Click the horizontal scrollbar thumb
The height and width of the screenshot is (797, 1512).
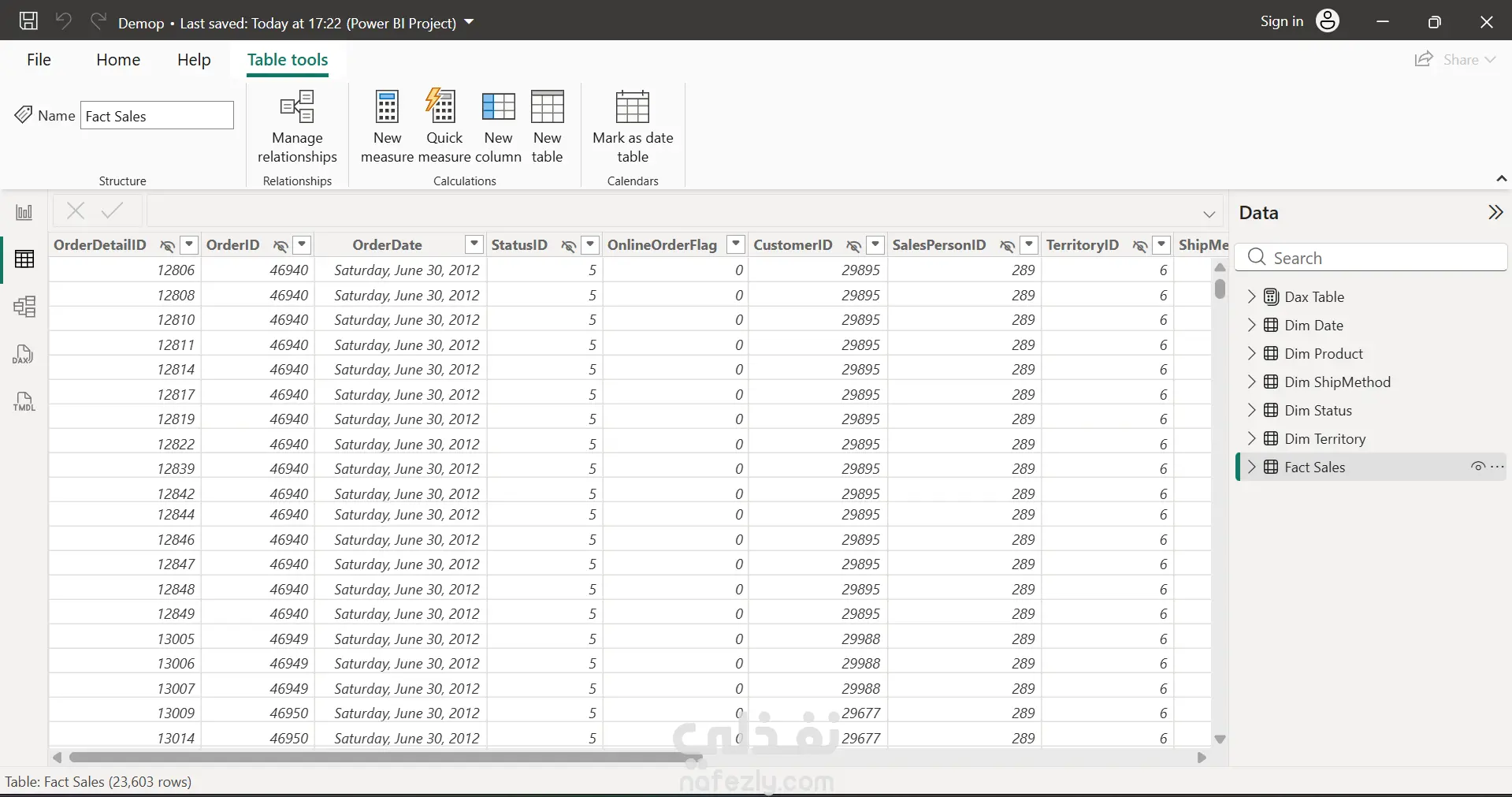pyautogui.click(x=385, y=758)
